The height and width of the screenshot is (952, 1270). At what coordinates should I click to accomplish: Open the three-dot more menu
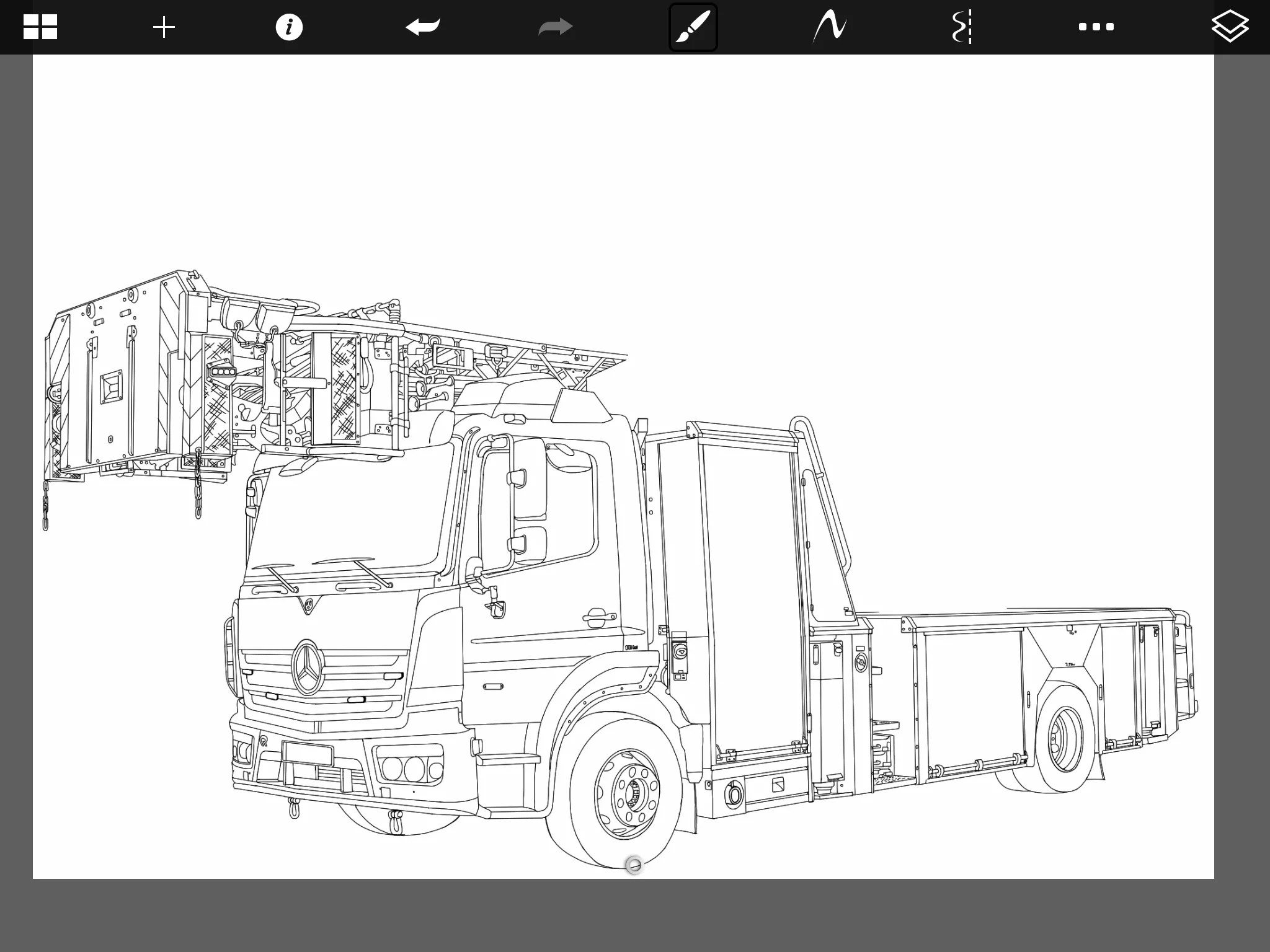coord(1096,27)
